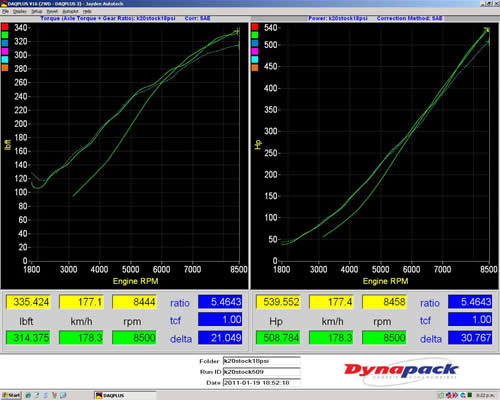Viewport: 500px width, 400px height.
Task: Click the system tray clock
Action: click(x=486, y=395)
